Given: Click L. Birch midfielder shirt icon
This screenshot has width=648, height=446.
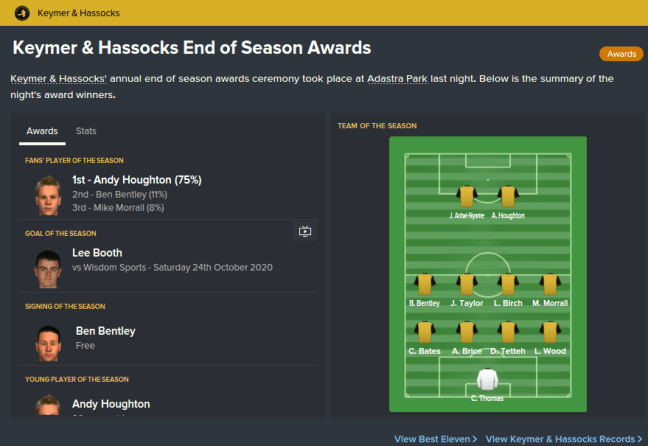Looking at the screenshot, I should pyautogui.click(x=508, y=284).
